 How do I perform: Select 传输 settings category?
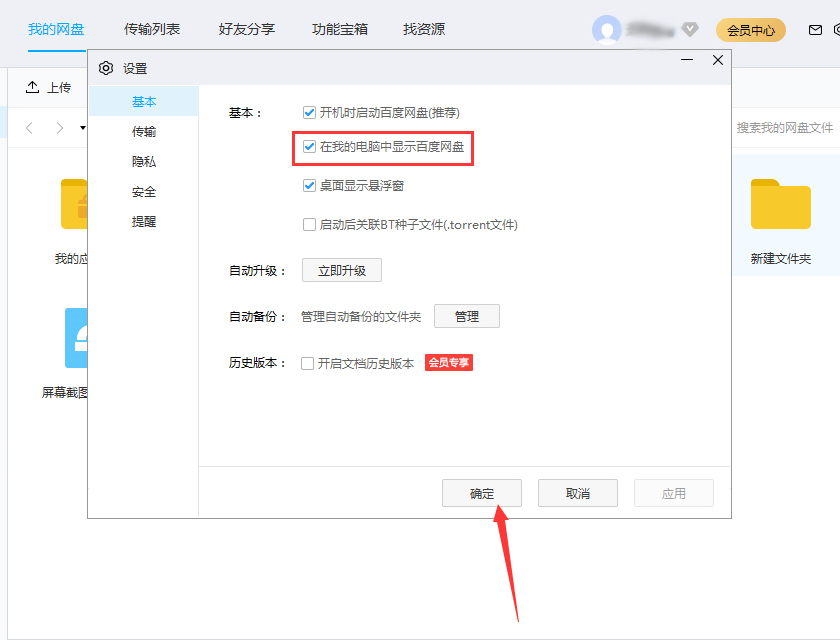(144, 131)
